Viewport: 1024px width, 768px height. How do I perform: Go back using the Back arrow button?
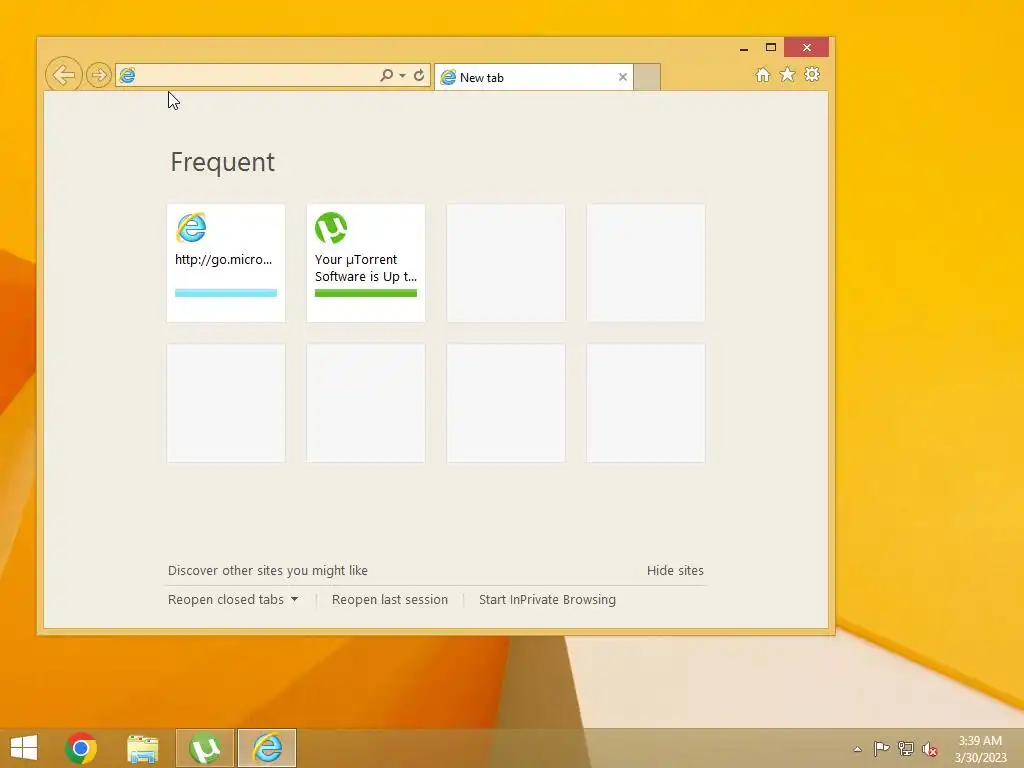[63, 74]
